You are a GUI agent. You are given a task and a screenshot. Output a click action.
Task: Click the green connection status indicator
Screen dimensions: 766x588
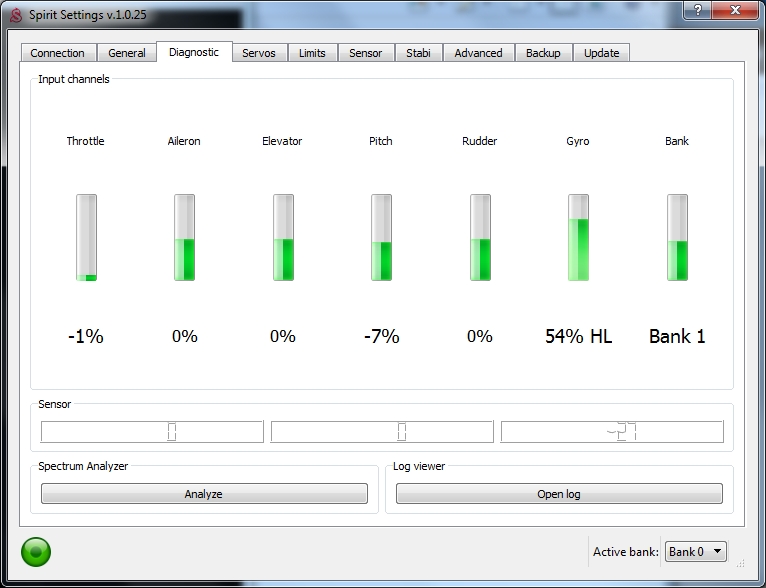coord(36,551)
